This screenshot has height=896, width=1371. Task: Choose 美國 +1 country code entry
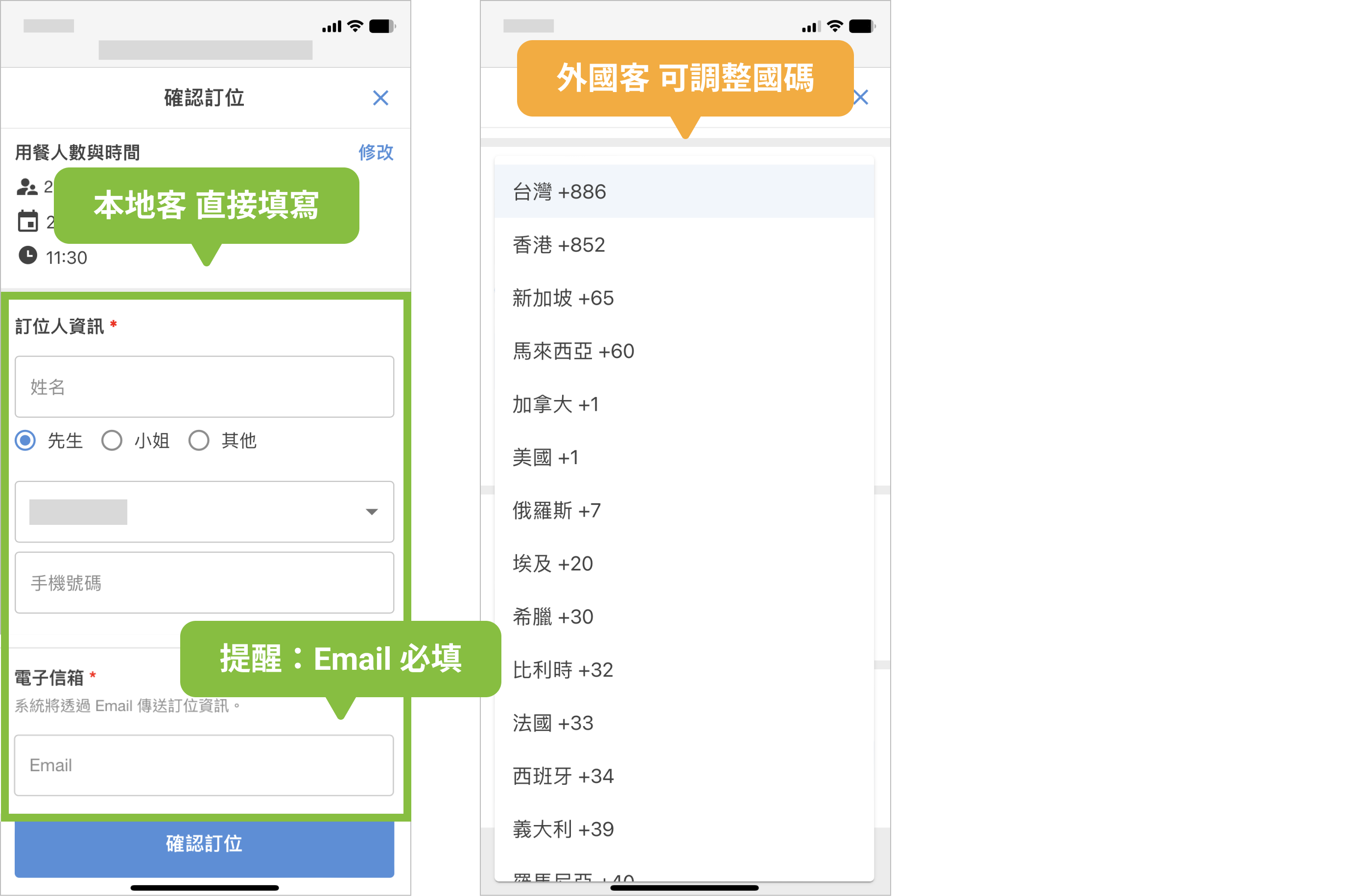[683, 457]
